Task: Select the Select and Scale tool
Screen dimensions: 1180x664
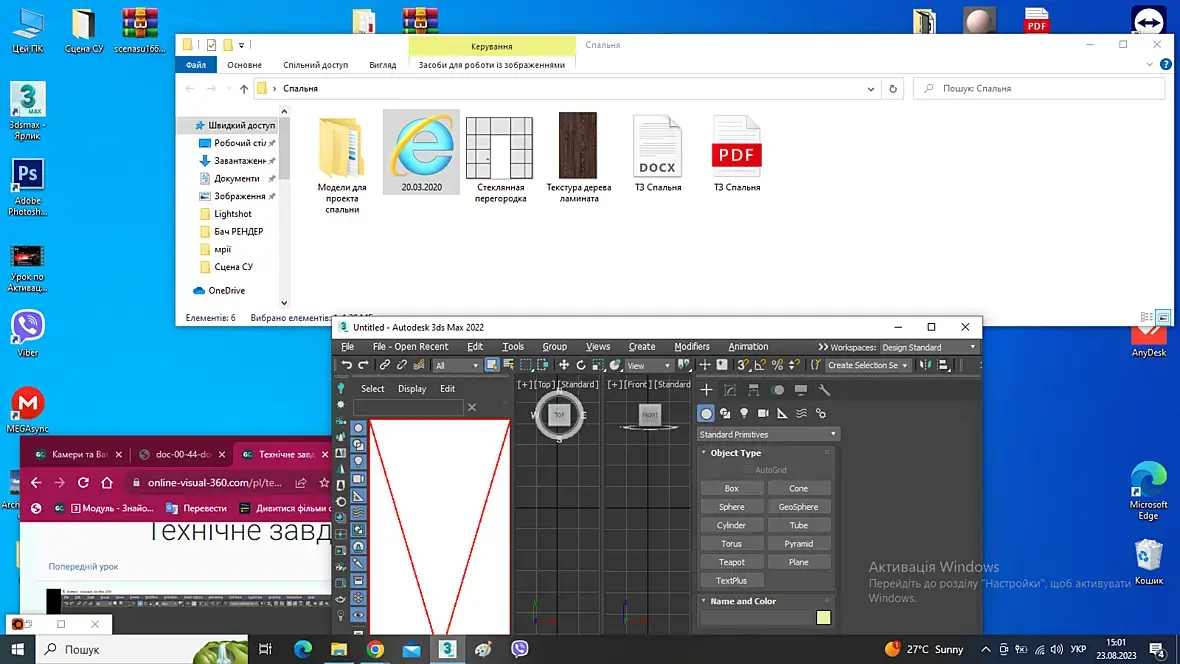Action: pos(598,365)
